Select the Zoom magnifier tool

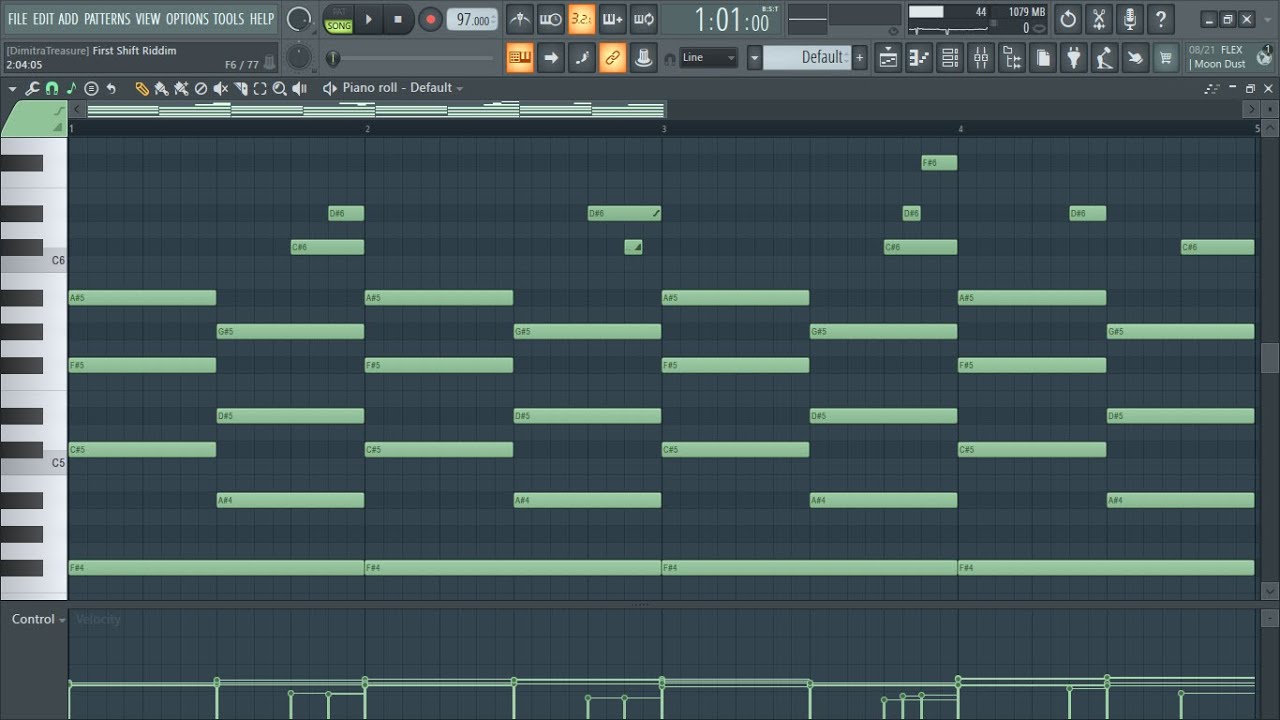coord(280,88)
